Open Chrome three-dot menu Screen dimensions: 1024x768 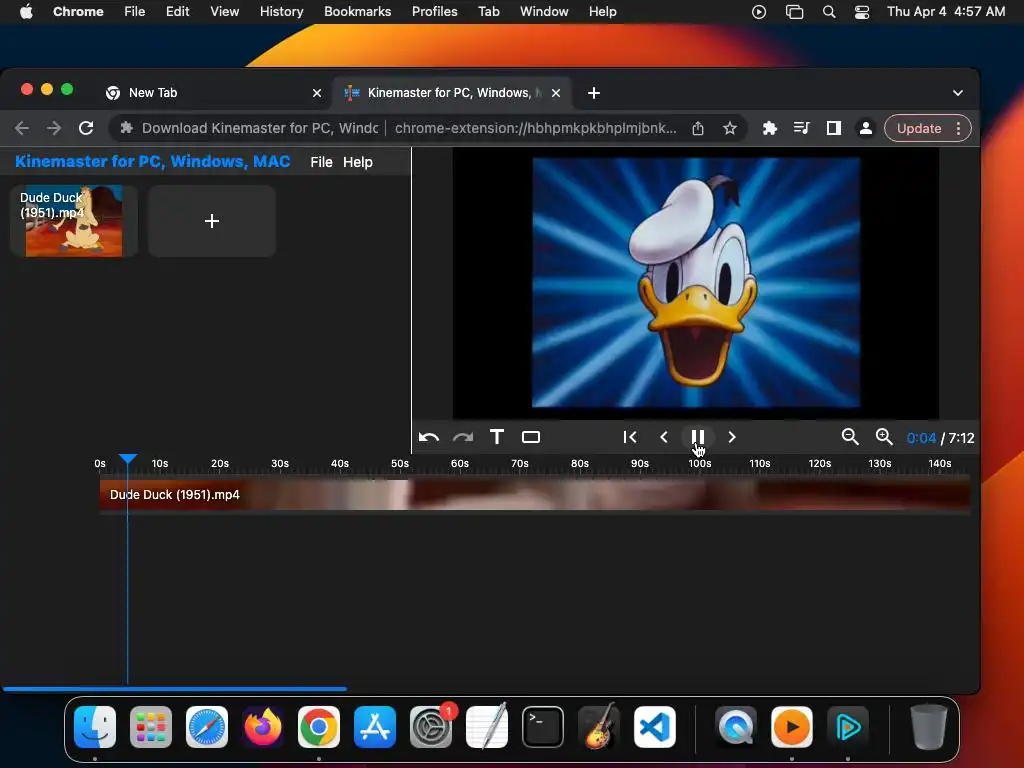tap(958, 128)
